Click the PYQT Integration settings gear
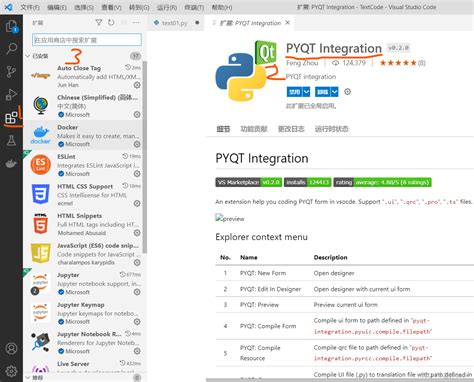 point(347,92)
